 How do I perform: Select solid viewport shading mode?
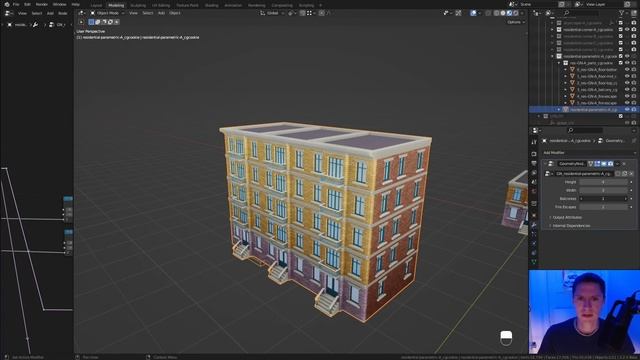pyautogui.click(x=503, y=13)
